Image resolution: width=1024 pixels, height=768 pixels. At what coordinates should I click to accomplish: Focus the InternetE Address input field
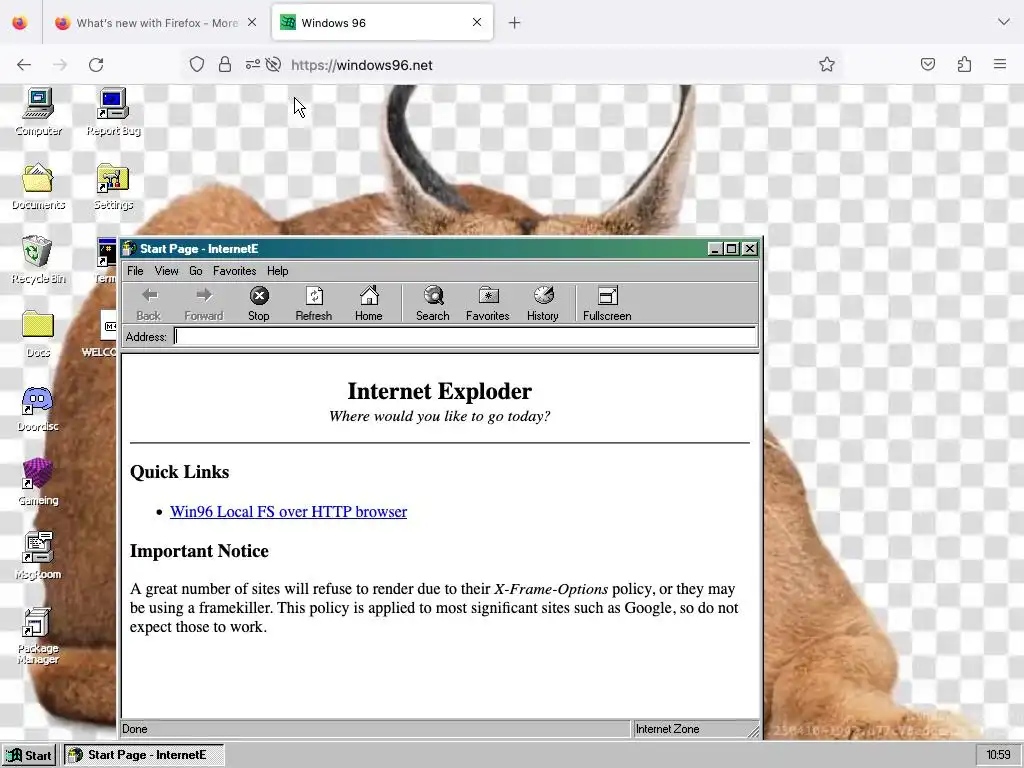click(465, 336)
